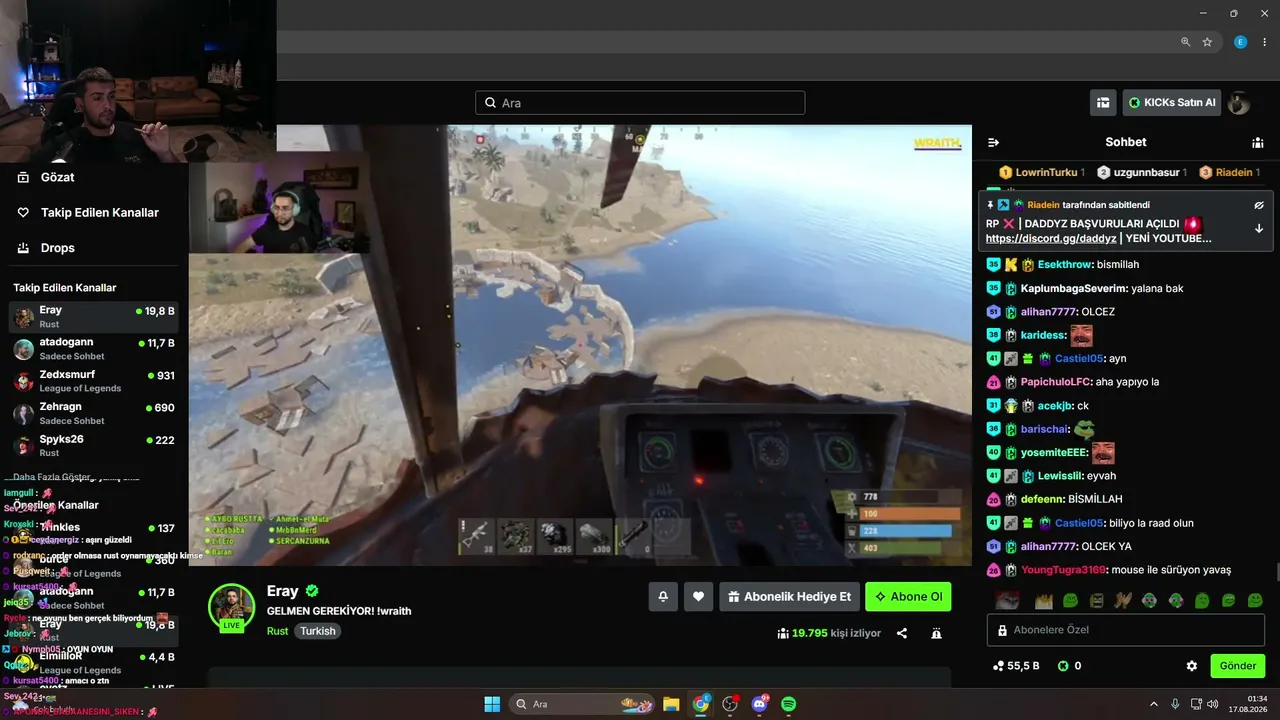Open KICKs balance showing 0

pos(1070,666)
